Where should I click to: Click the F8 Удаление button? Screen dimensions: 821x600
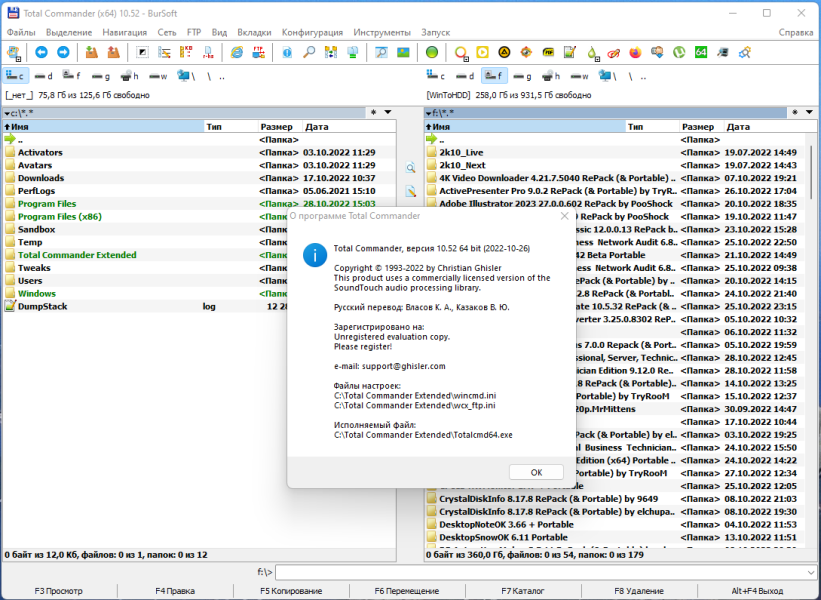(639, 591)
